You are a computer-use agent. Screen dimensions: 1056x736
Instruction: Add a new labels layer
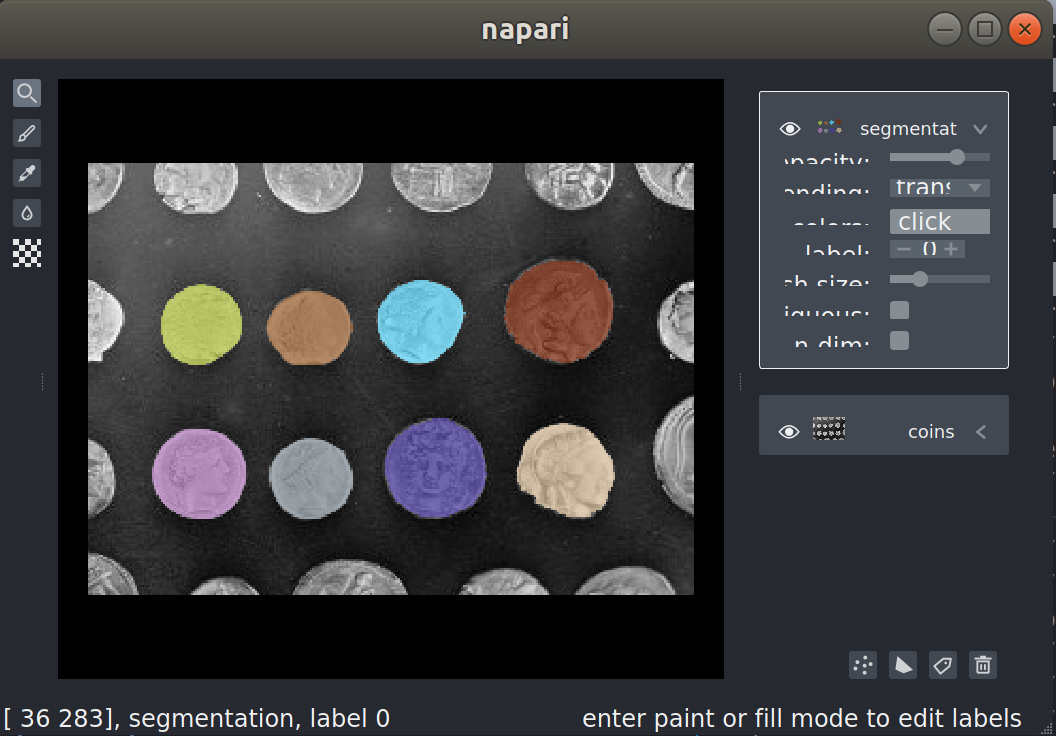click(x=943, y=665)
